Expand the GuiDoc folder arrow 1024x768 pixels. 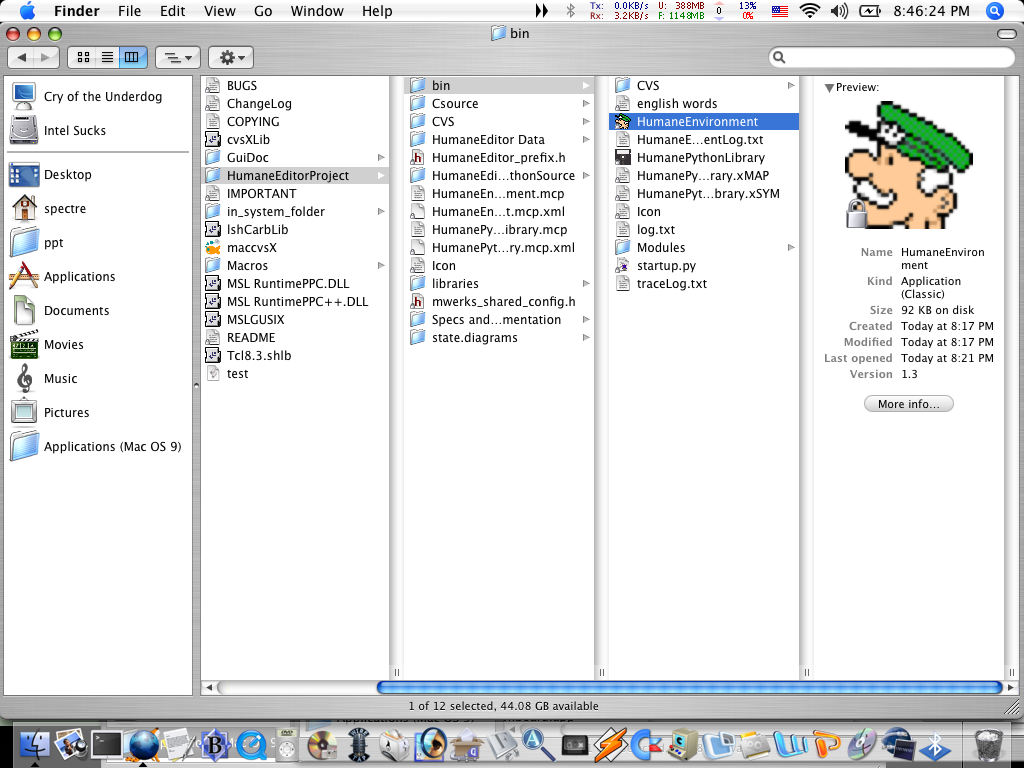click(x=381, y=157)
